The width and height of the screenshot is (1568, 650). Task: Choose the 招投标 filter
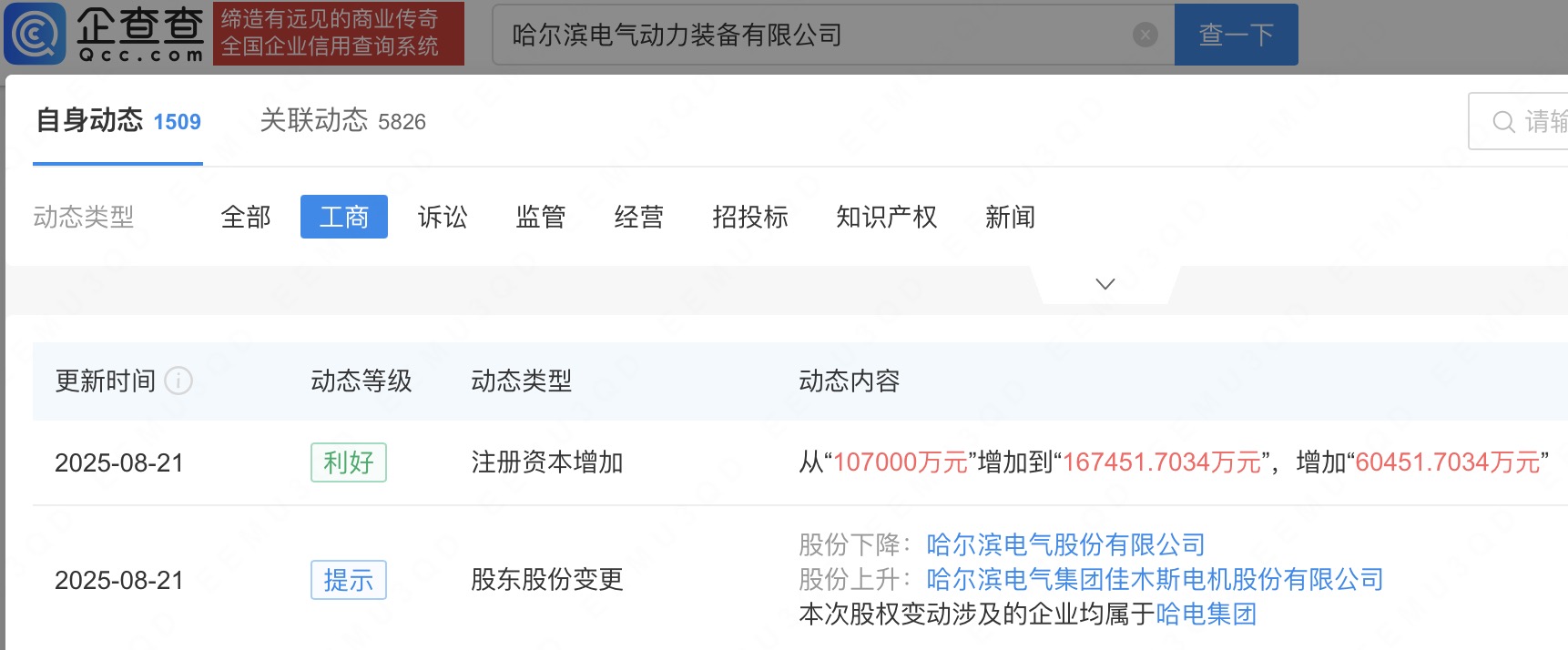[750, 217]
